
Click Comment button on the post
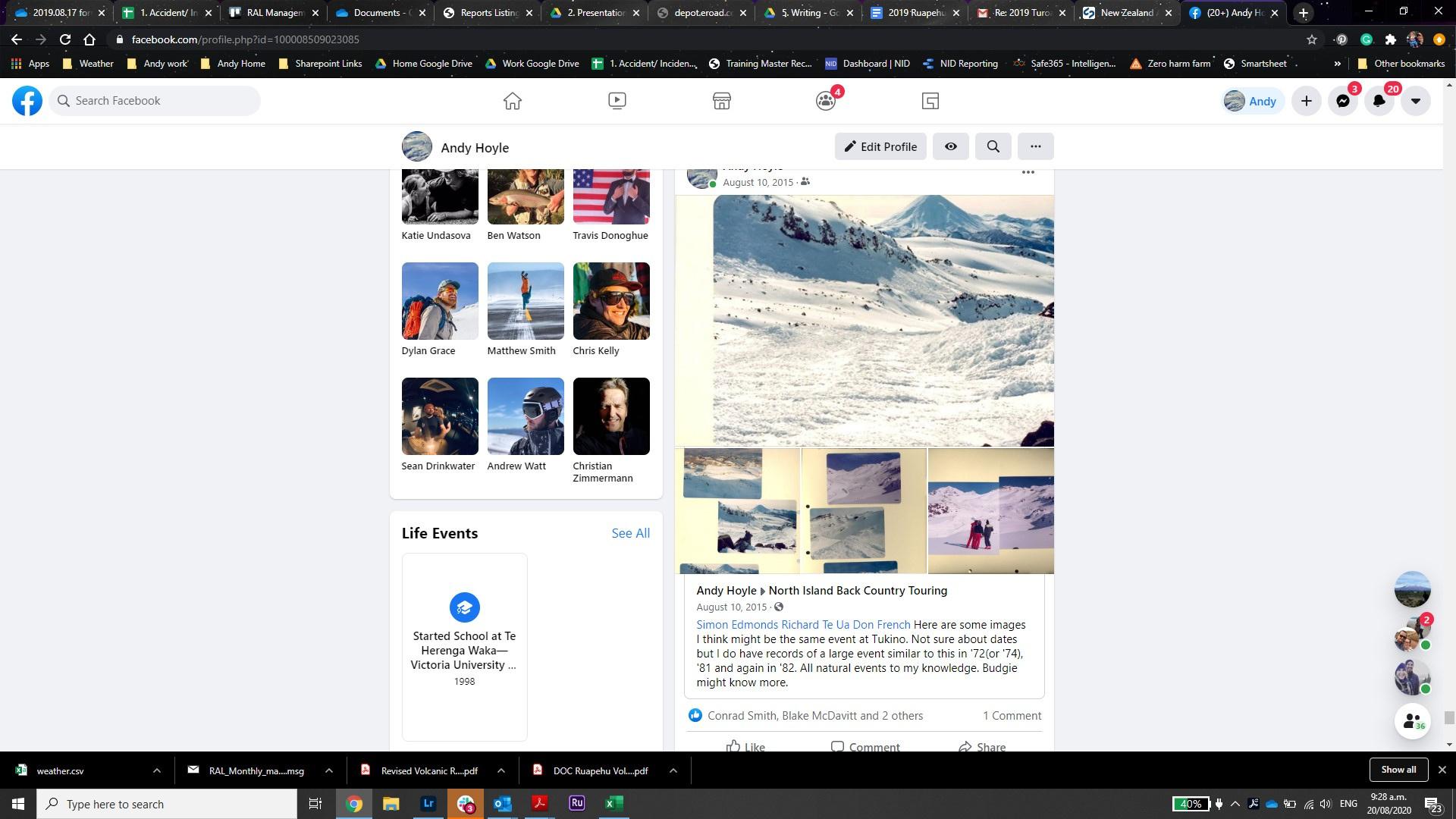pos(864,746)
